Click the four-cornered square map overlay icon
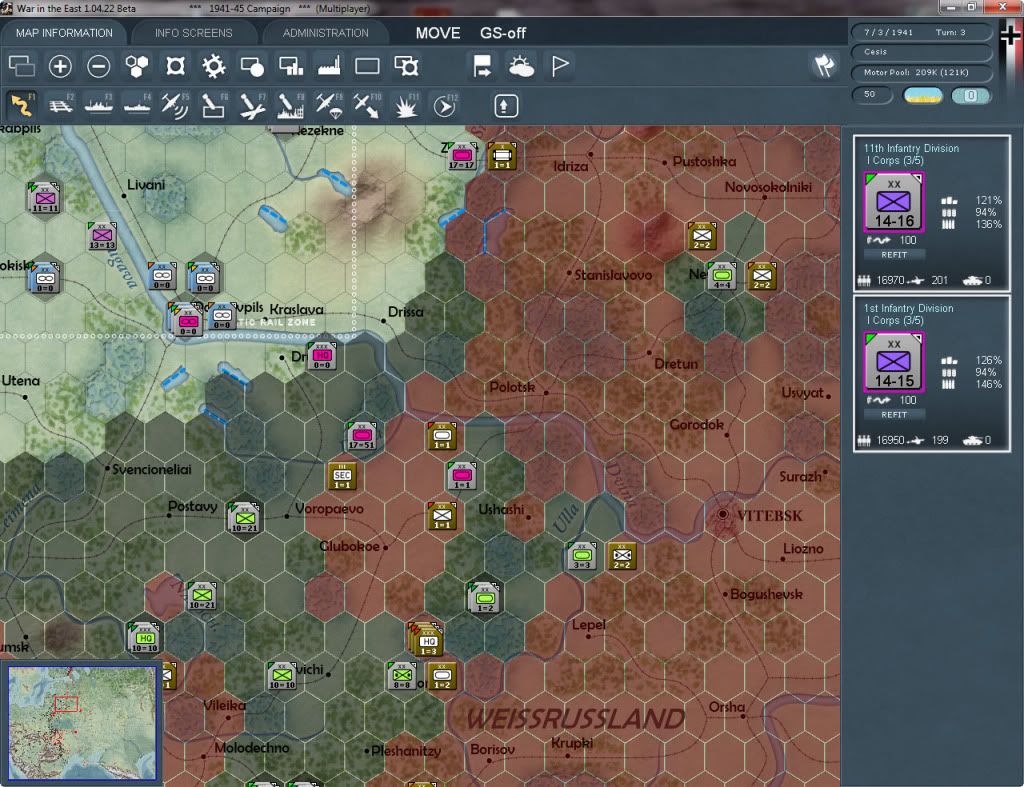Screen dimensions: 1024x787 [175, 66]
